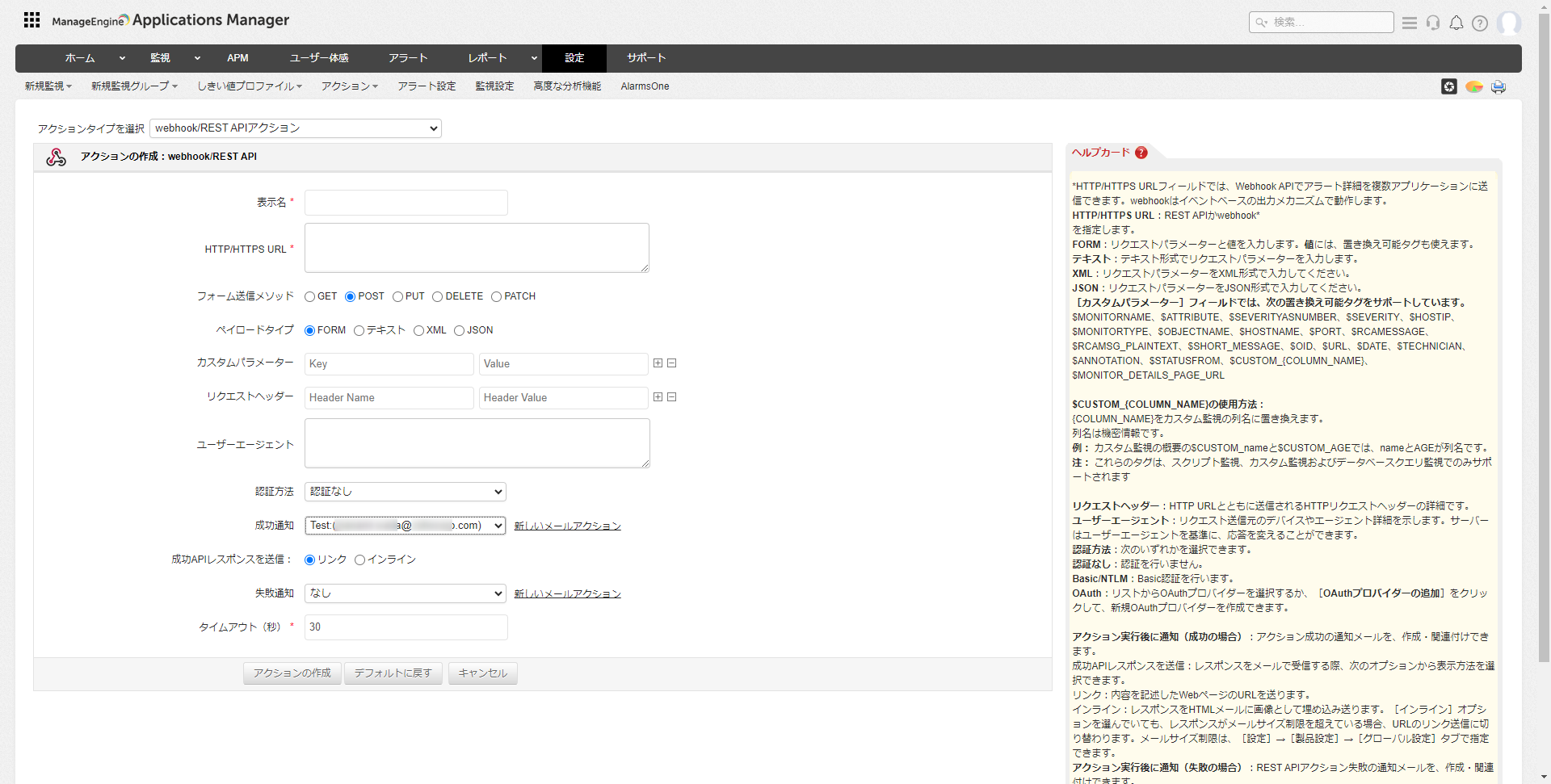
Task: Open the pie chart icon
Action: [x=1474, y=87]
